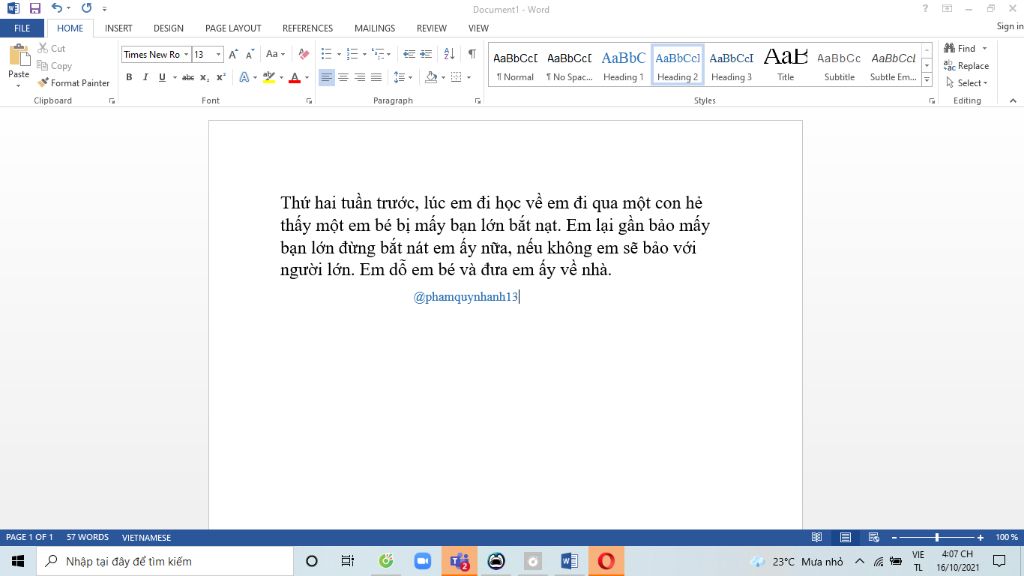Adjust the zoom slider handle
The image size is (1024, 576).
coord(937,537)
